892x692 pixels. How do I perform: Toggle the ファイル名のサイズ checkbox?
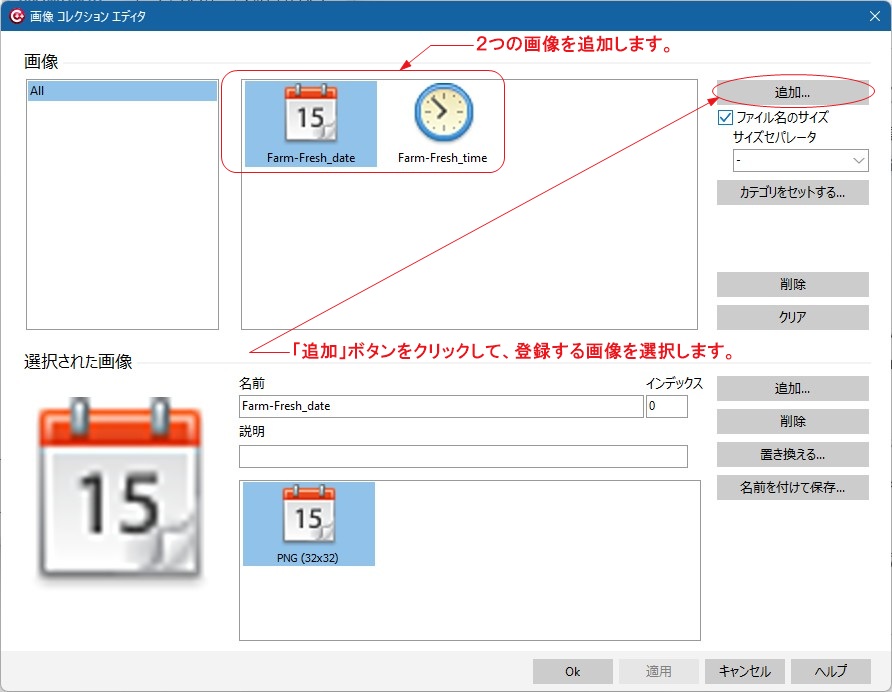tap(726, 118)
